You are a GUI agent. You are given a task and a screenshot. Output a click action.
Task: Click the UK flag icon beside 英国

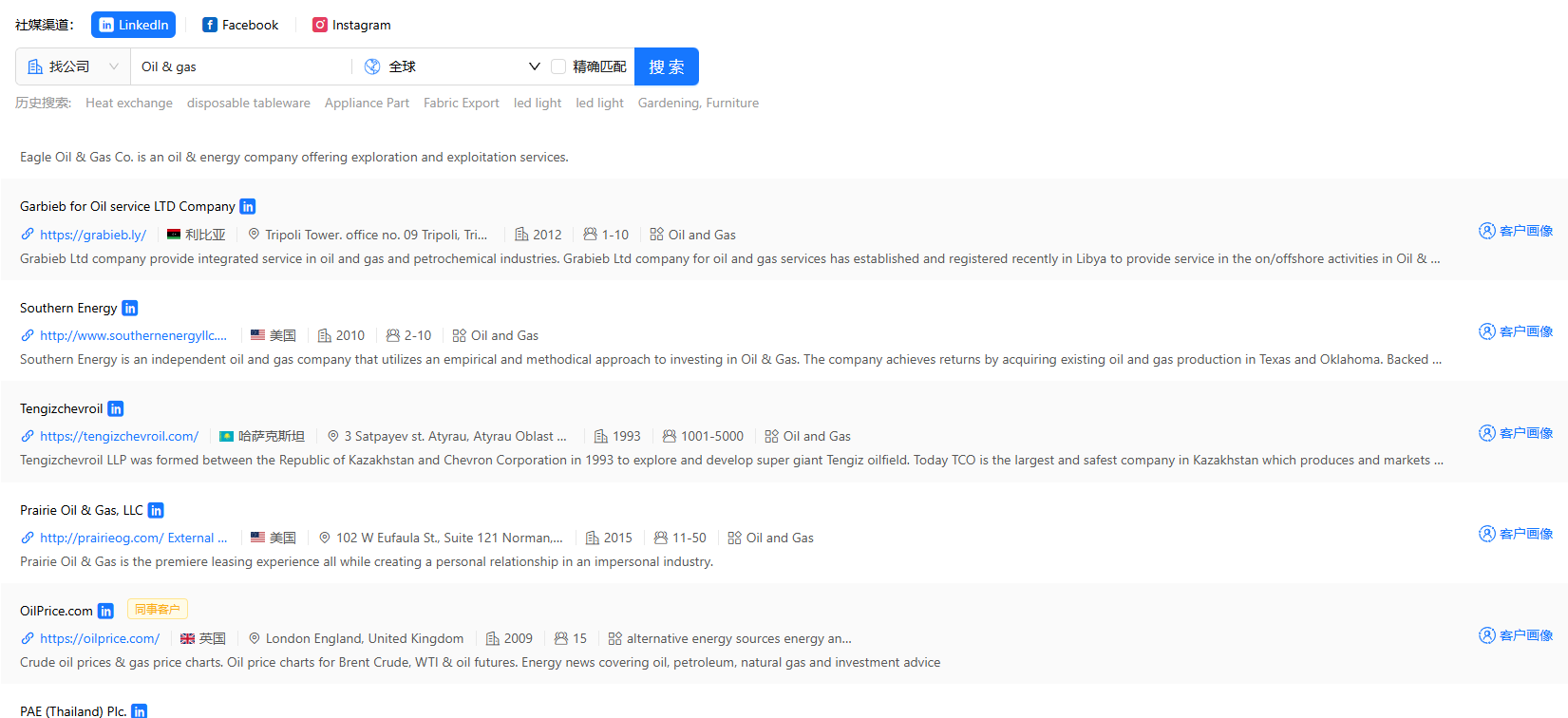[188, 638]
